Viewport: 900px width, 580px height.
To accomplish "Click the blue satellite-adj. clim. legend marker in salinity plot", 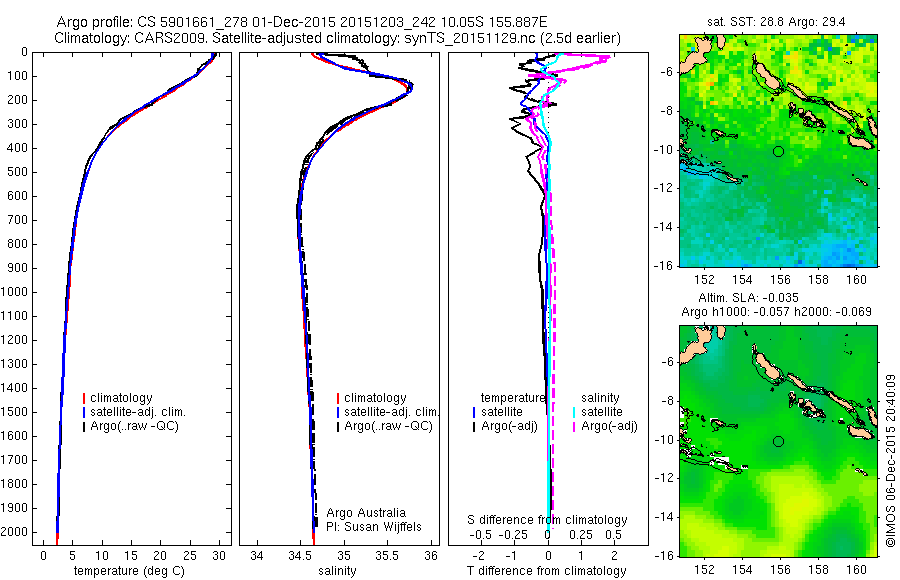I will pyautogui.click(x=338, y=412).
